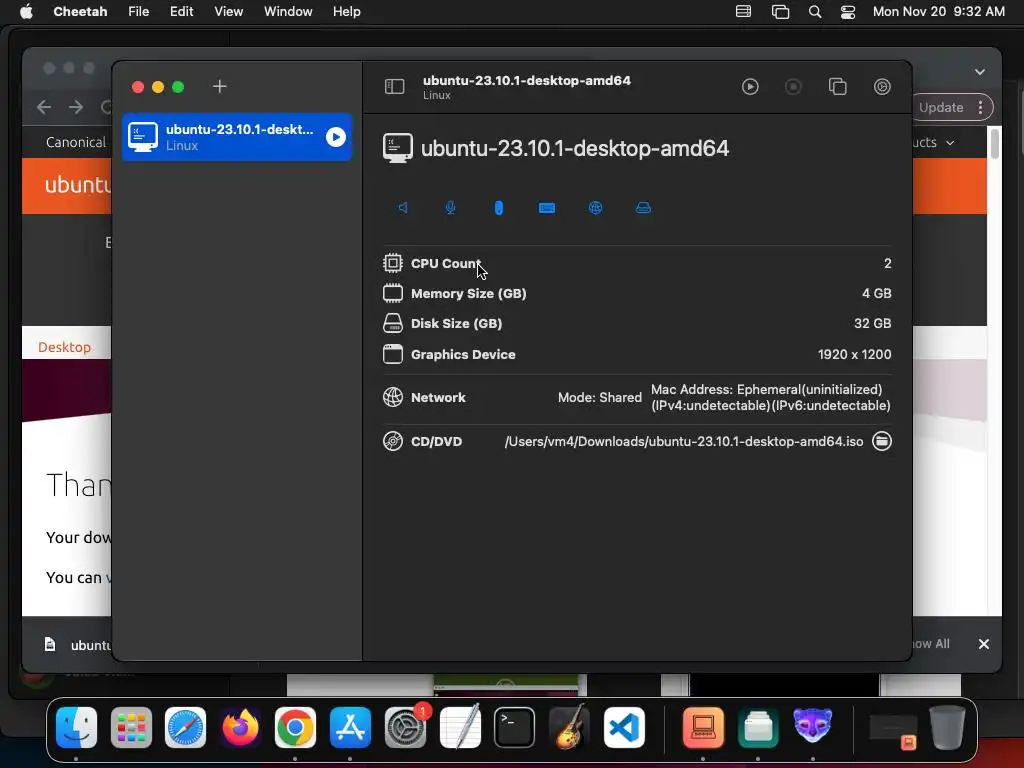Click the 32 GB disk size value
Viewport: 1024px width, 768px height.
872,323
